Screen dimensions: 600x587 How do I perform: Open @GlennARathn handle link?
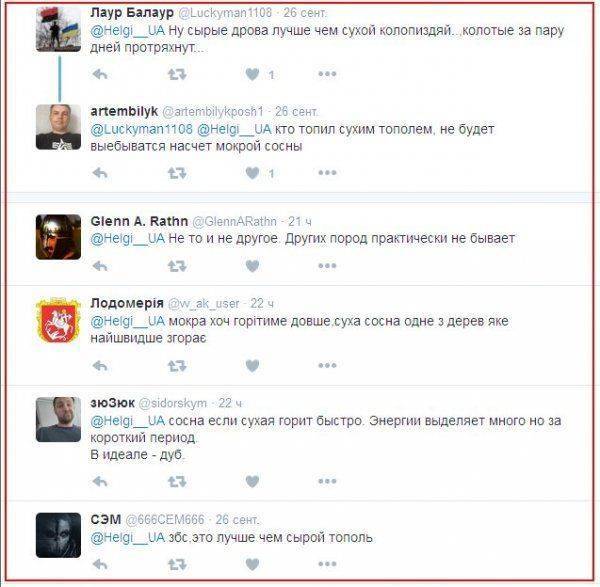pos(234,222)
